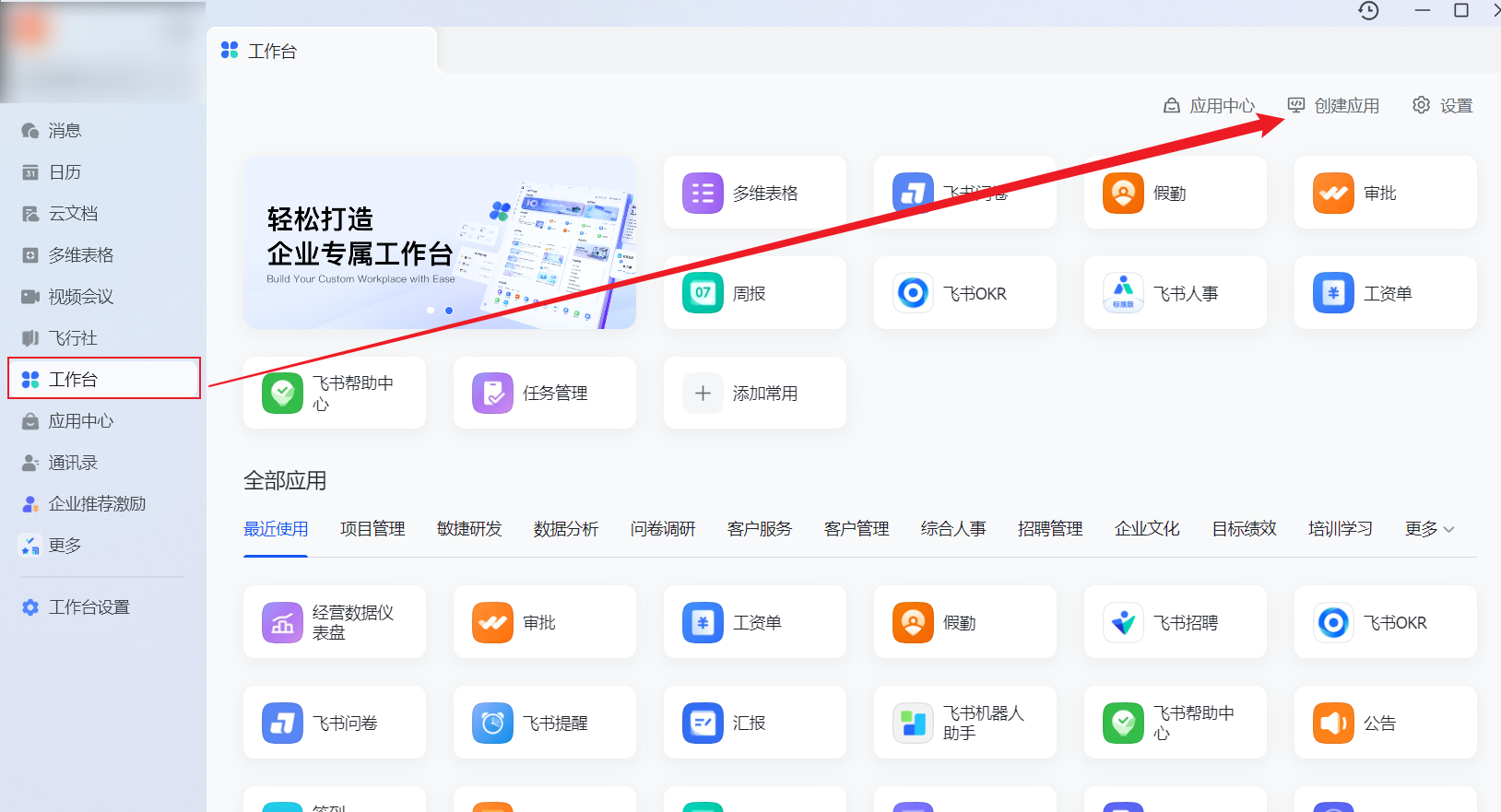Open 飞书帮助中心 in the recently used list
Viewport: 1501px width, 812px height.
(x=1175, y=723)
